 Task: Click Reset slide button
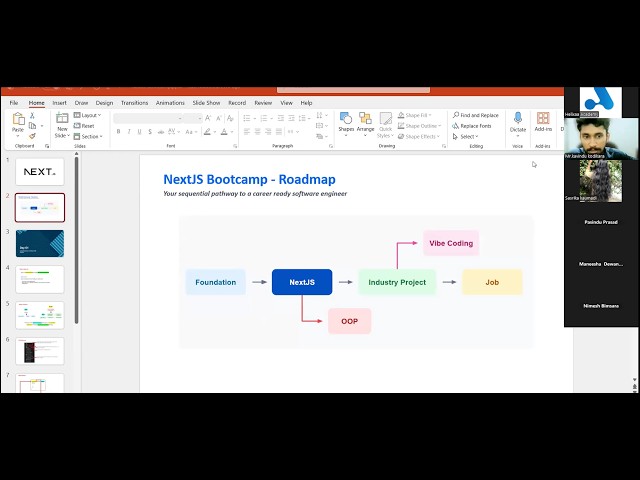tap(84, 126)
